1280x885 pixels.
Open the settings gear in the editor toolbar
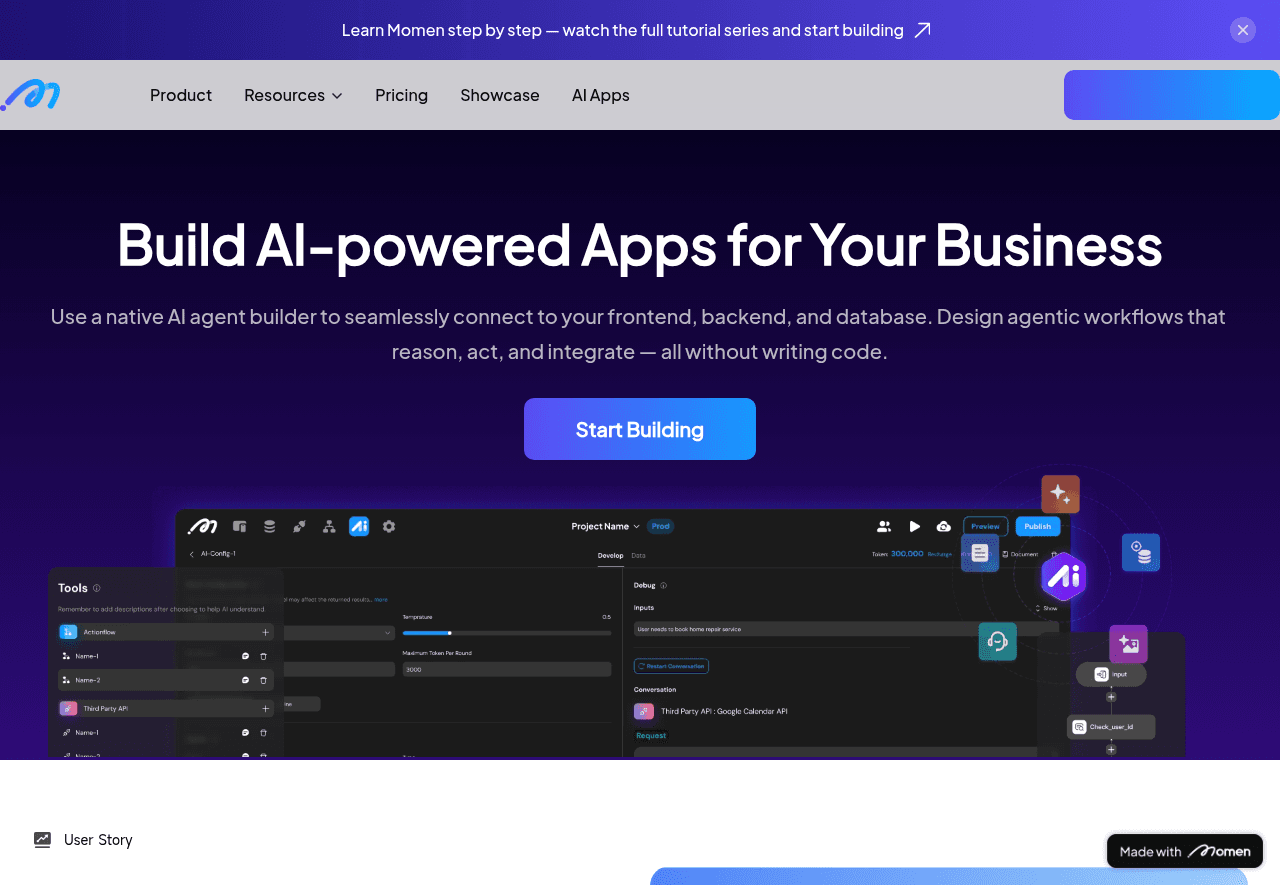(389, 526)
